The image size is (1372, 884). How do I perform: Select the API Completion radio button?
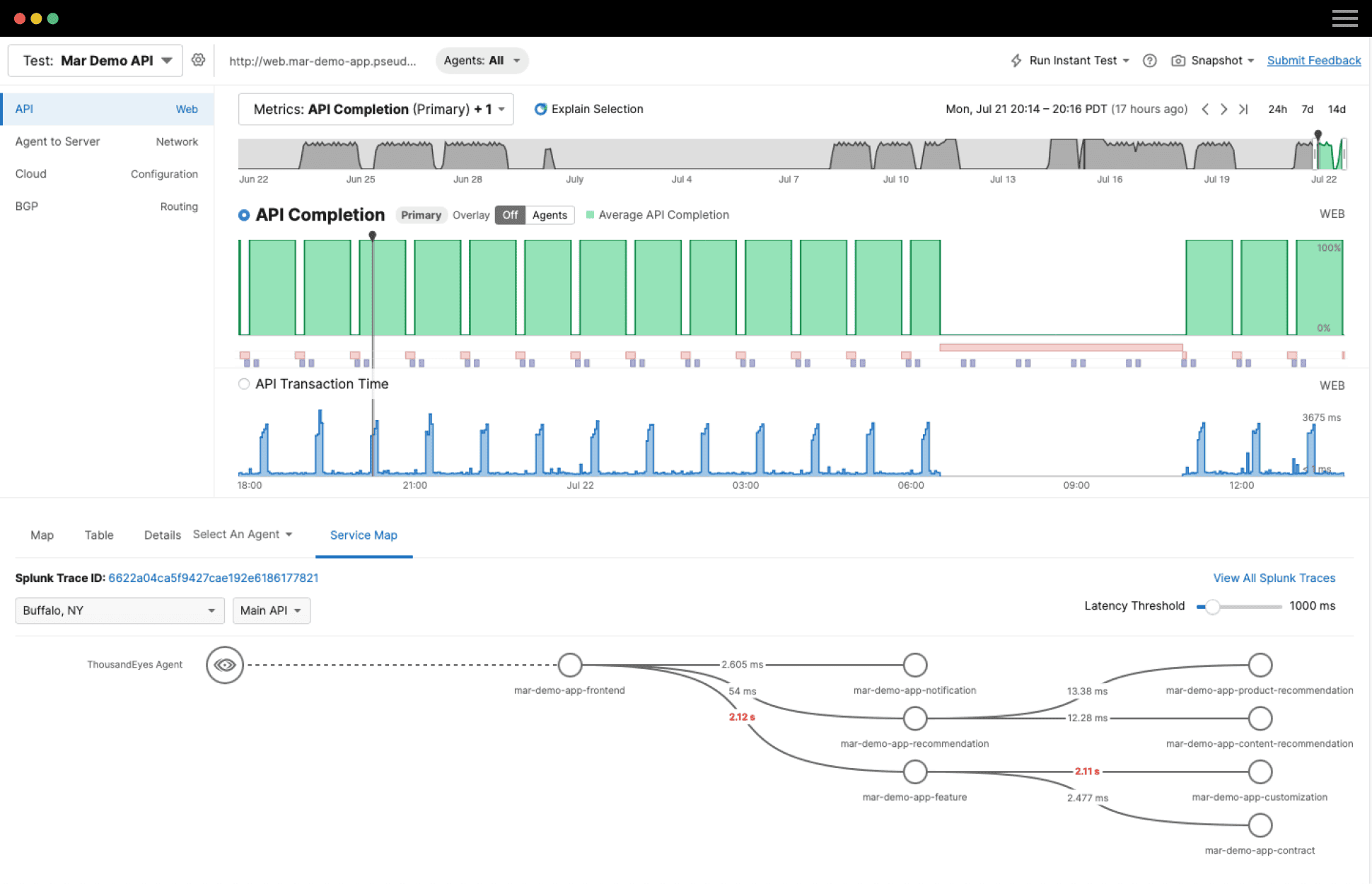[244, 215]
